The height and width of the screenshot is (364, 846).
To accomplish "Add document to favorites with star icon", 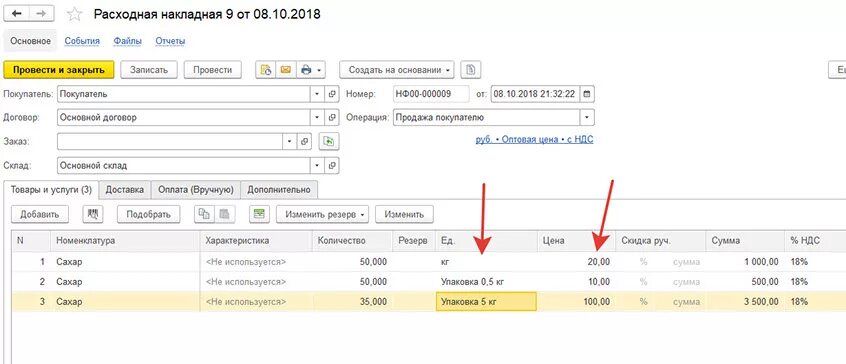I will [x=74, y=15].
